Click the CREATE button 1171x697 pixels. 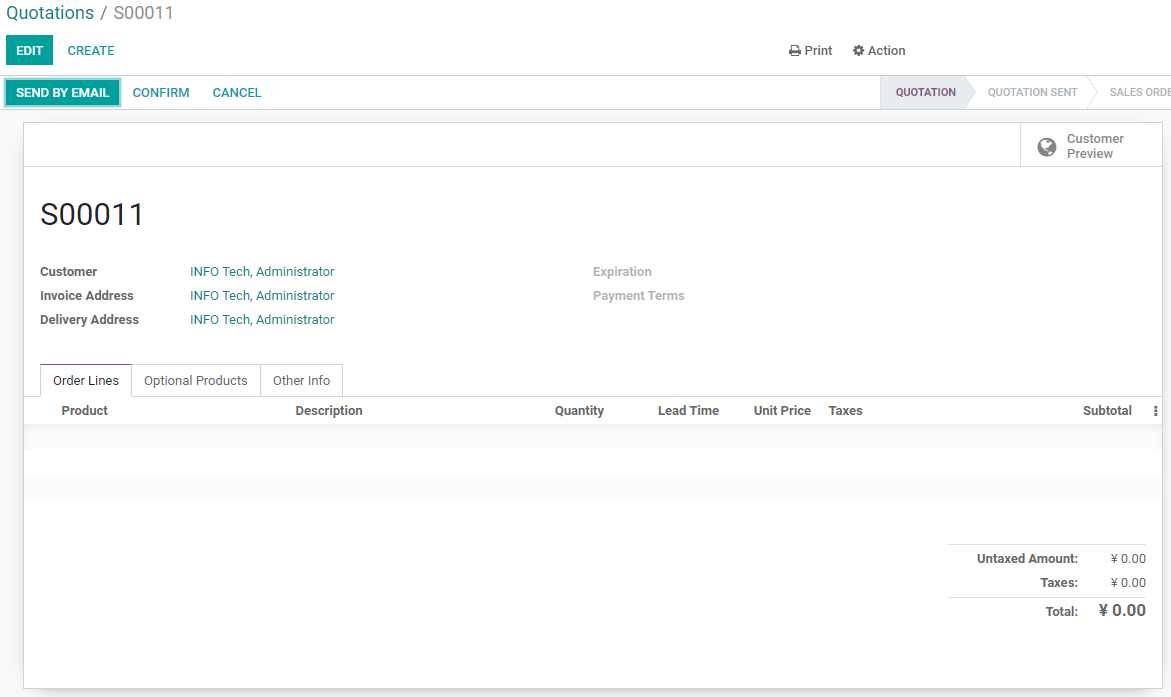click(91, 51)
